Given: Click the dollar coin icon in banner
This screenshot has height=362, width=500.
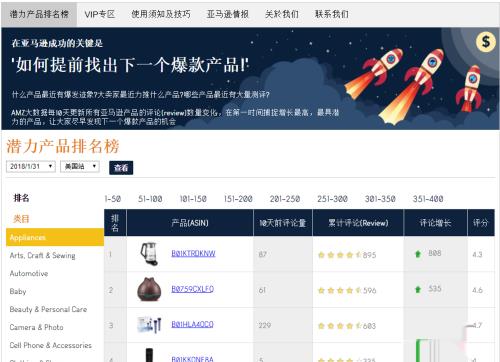Looking at the screenshot, I should coord(486,42).
